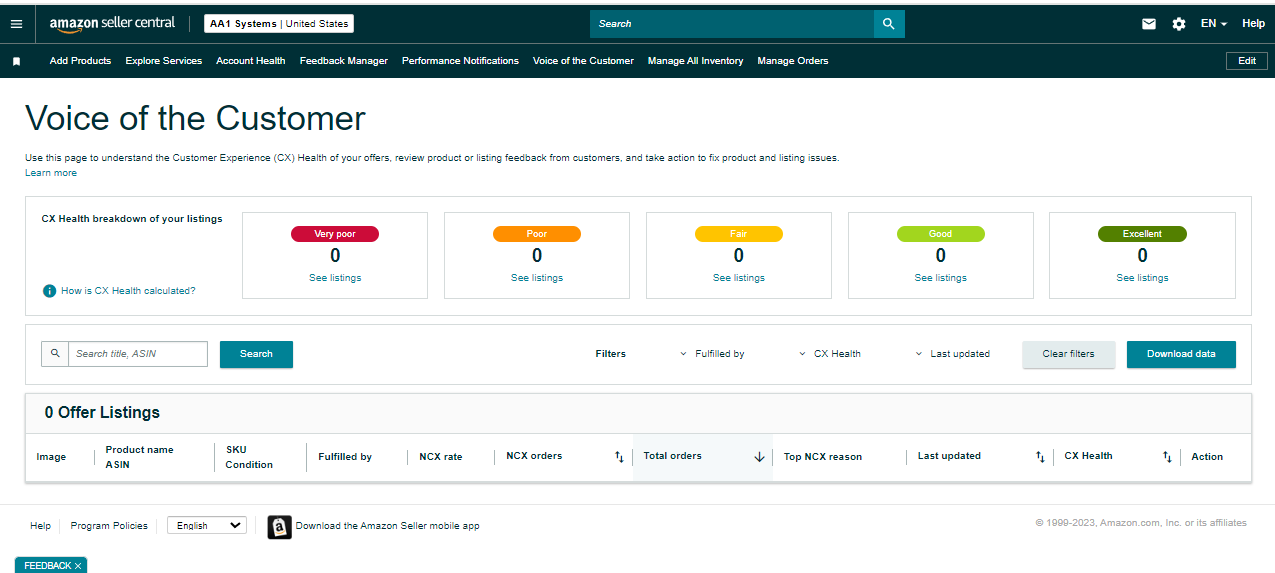
Task: Click the yellow Fair badge
Action: [x=739, y=234]
